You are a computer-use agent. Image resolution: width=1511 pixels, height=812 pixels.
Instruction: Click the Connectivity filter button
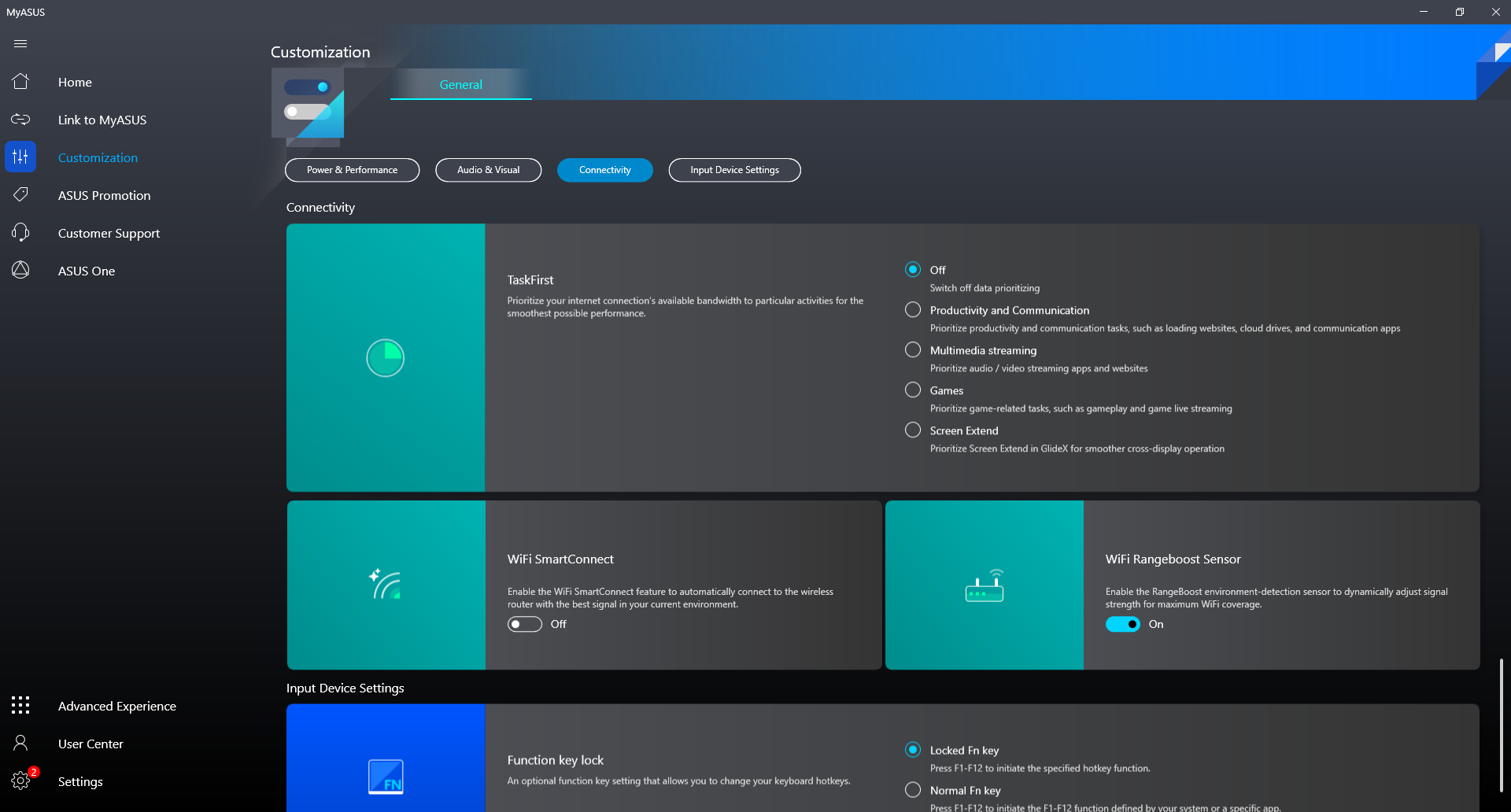point(605,170)
